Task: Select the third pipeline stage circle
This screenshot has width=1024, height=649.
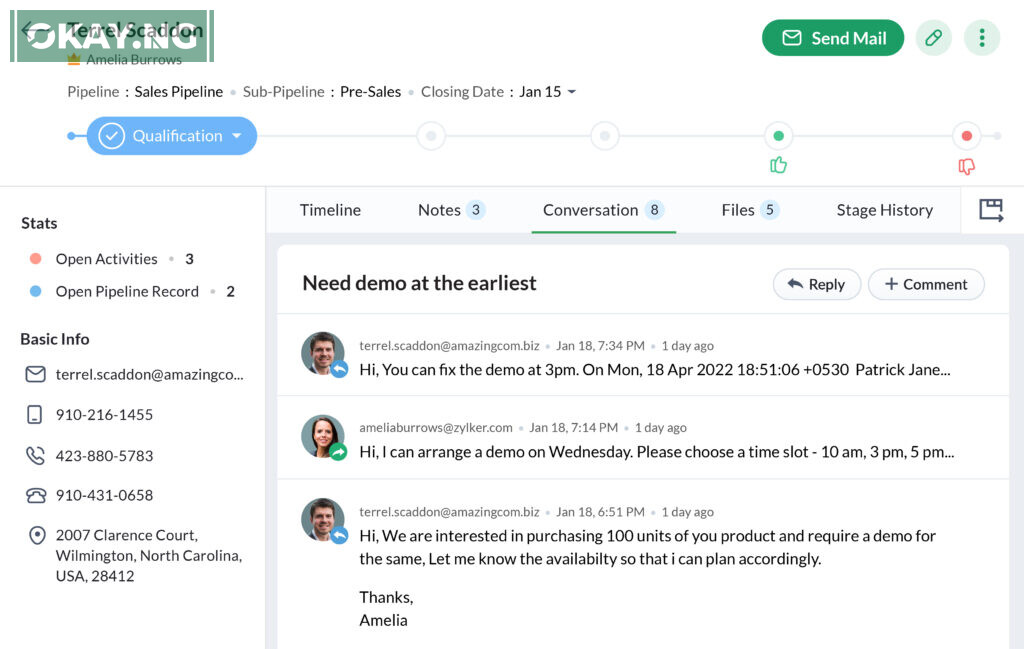Action: (604, 136)
